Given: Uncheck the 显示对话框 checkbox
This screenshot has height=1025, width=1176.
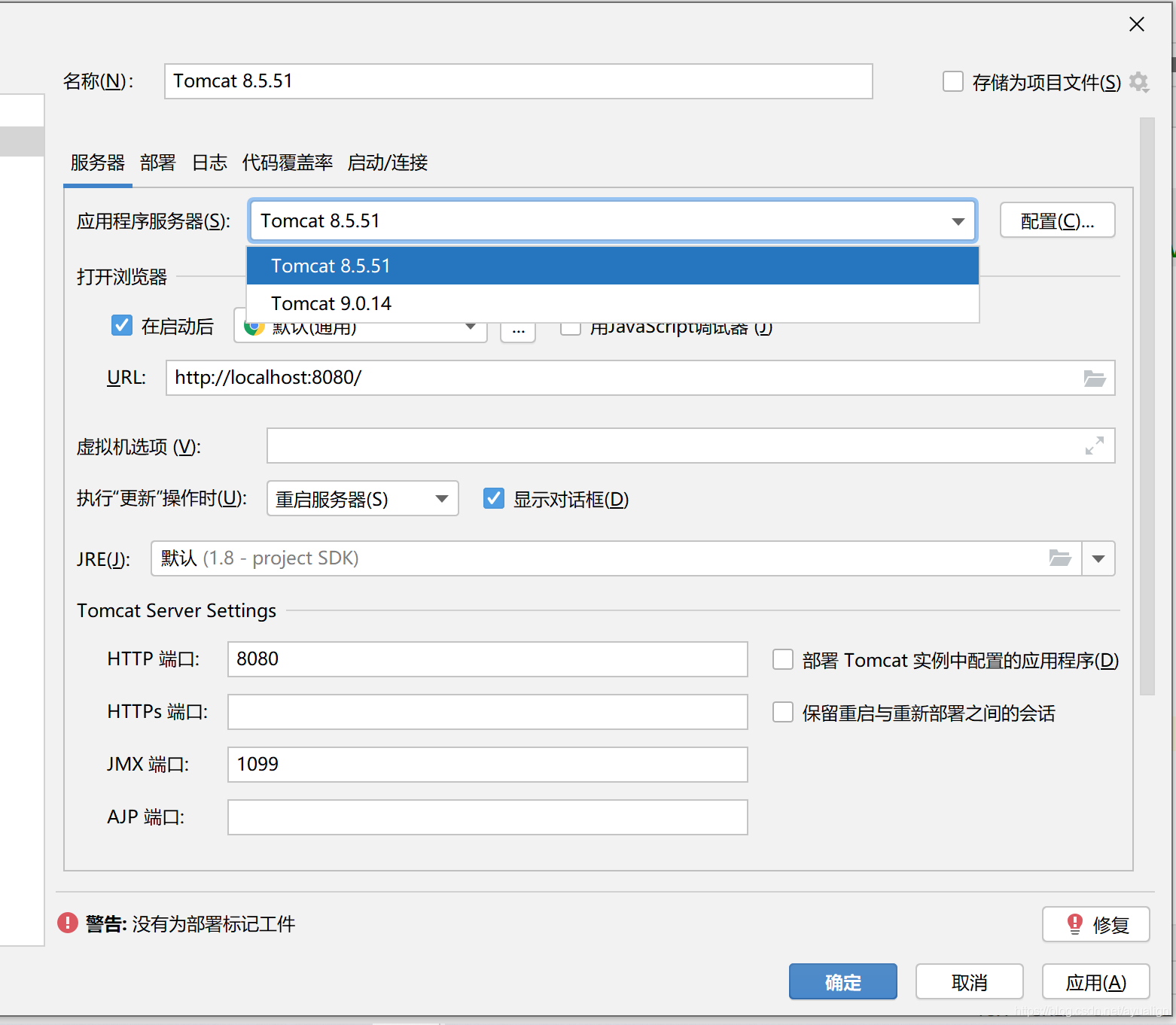Looking at the screenshot, I should coord(494,498).
